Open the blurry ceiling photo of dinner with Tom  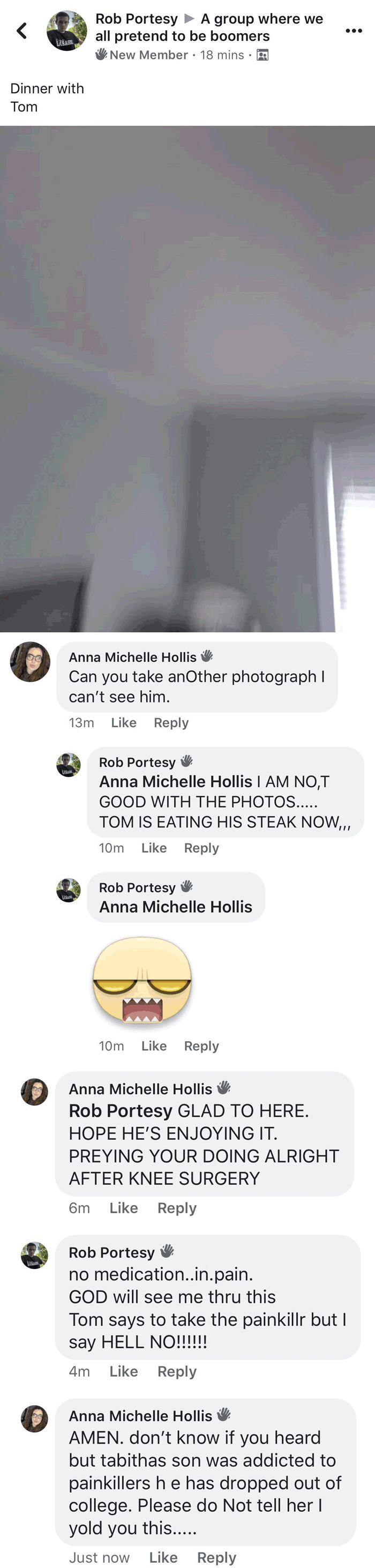pyautogui.click(x=187, y=377)
